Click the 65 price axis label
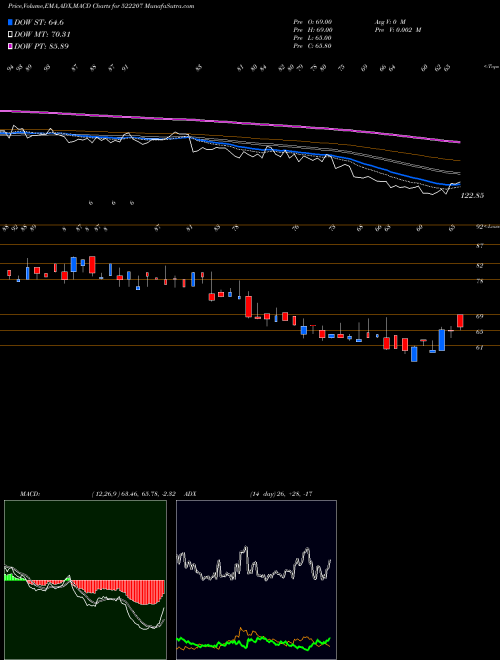 pos(479,332)
